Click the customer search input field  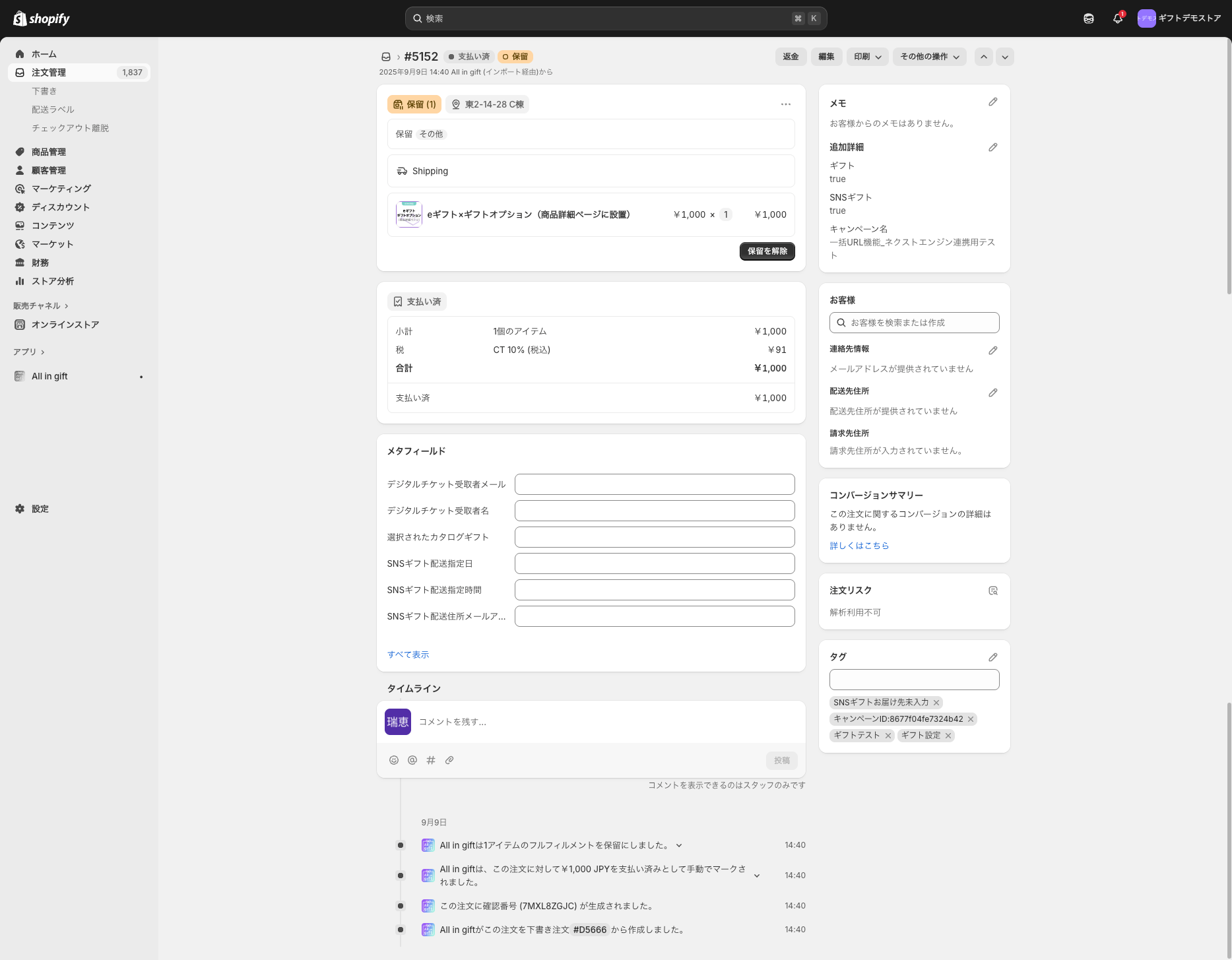pyautogui.click(x=914, y=323)
